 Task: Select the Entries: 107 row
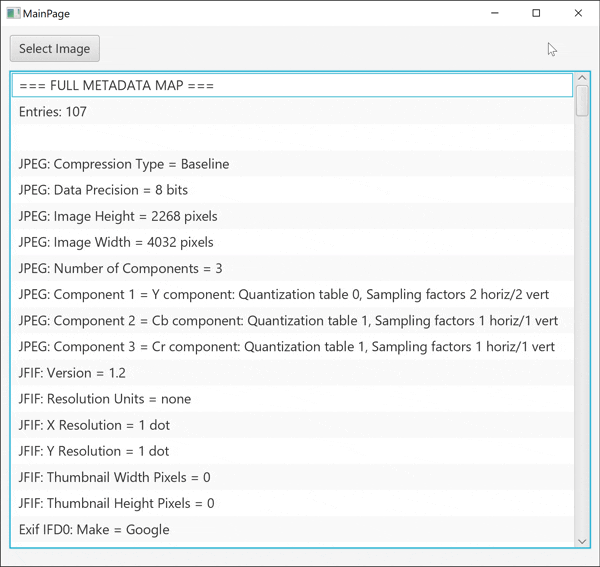[x=292, y=112]
